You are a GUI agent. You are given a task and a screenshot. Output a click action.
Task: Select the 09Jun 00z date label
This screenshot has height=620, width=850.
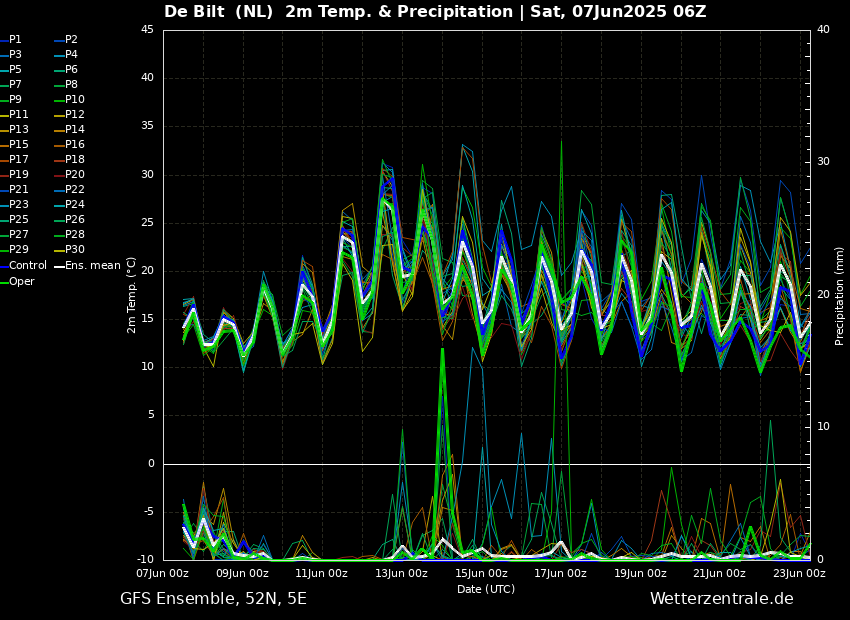click(x=243, y=573)
